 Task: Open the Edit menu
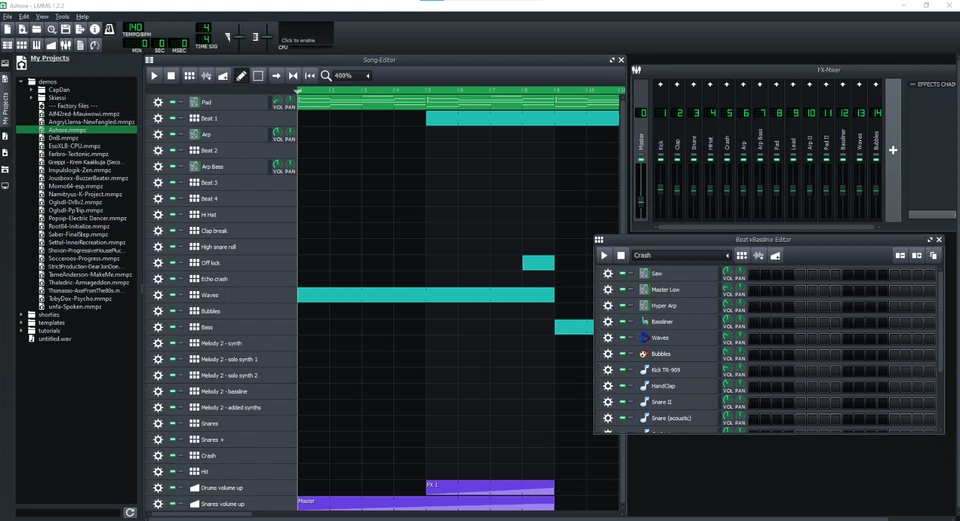click(x=24, y=17)
